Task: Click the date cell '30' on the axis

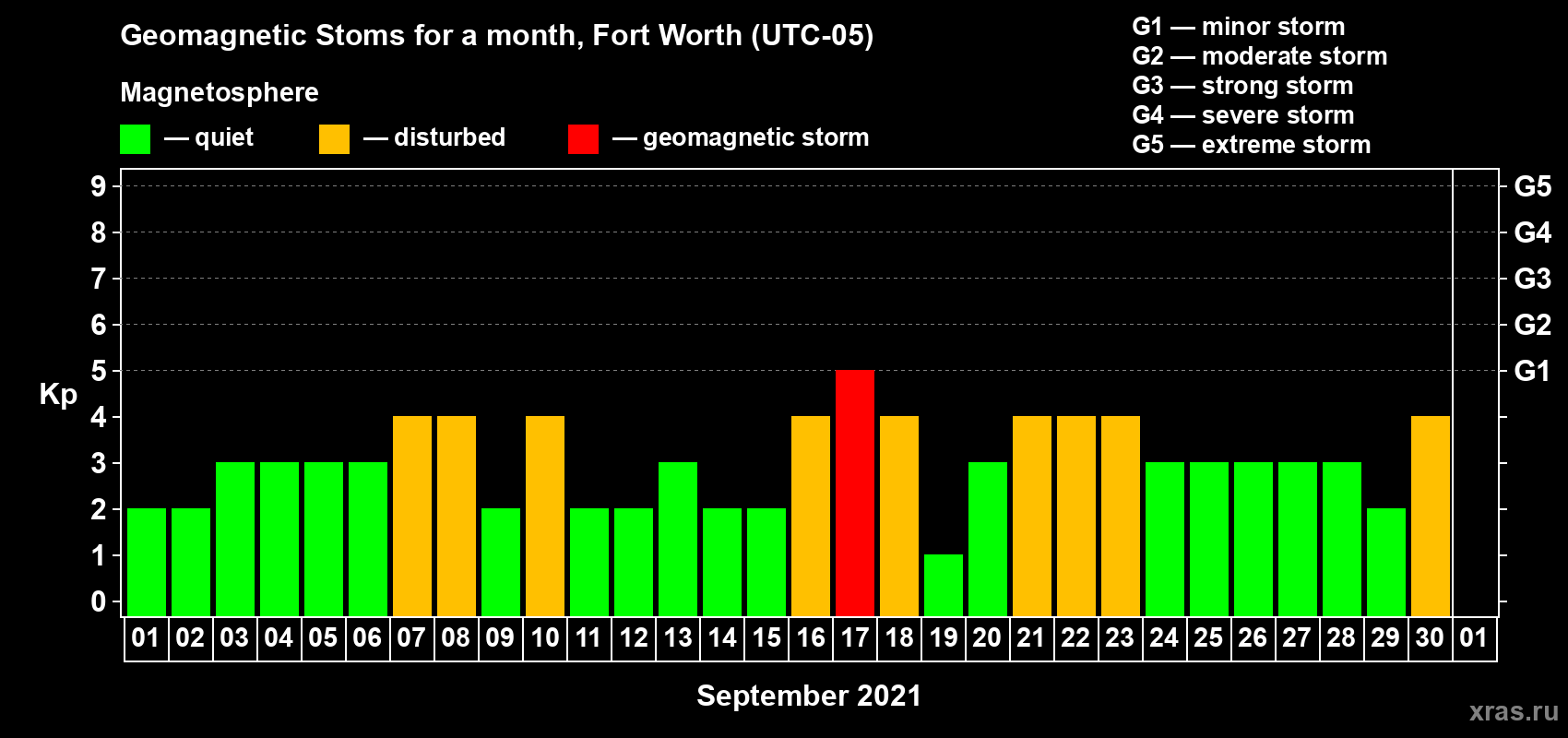Action: click(x=1431, y=638)
